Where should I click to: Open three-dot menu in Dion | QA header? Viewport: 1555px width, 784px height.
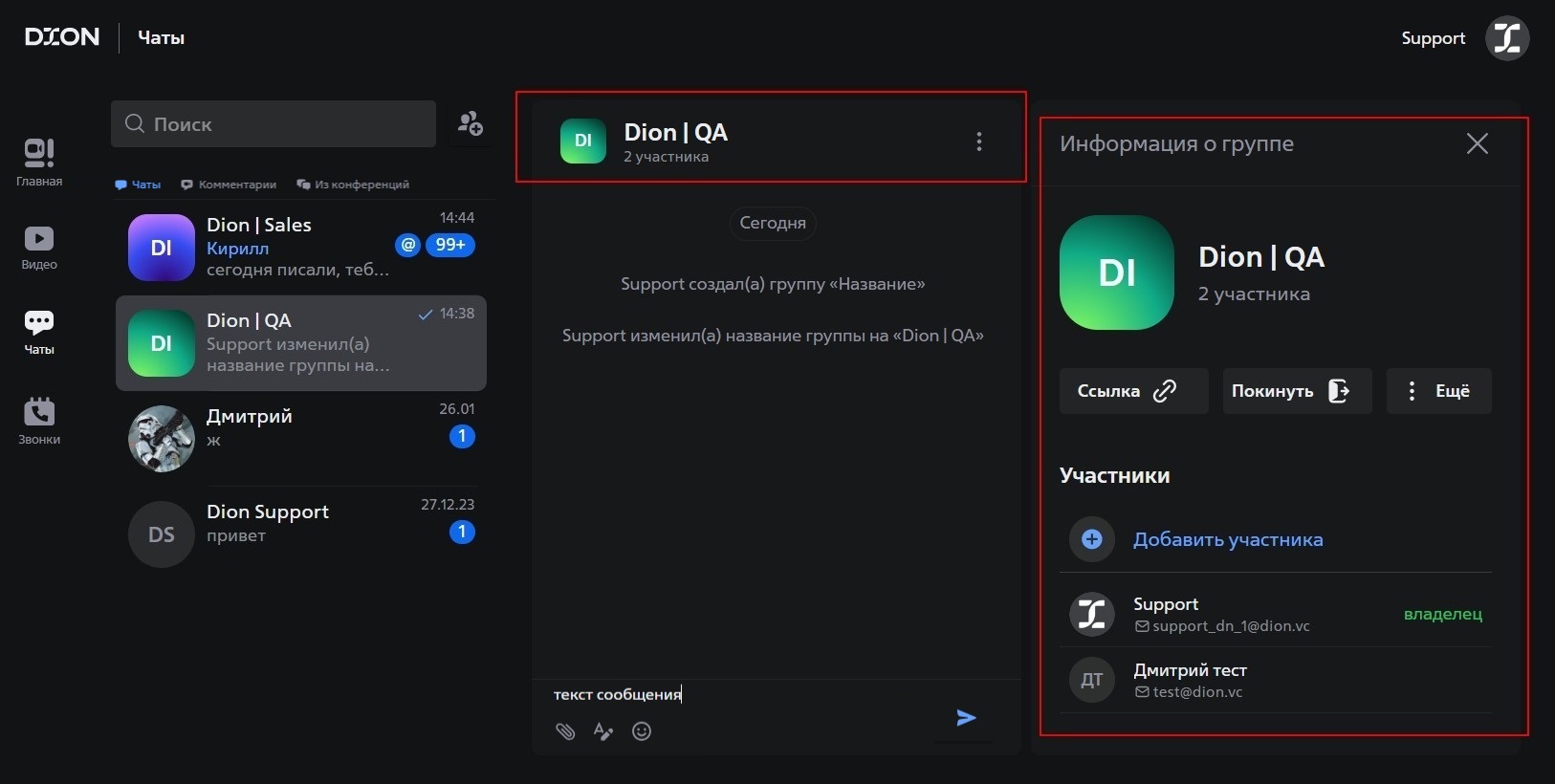click(x=978, y=142)
